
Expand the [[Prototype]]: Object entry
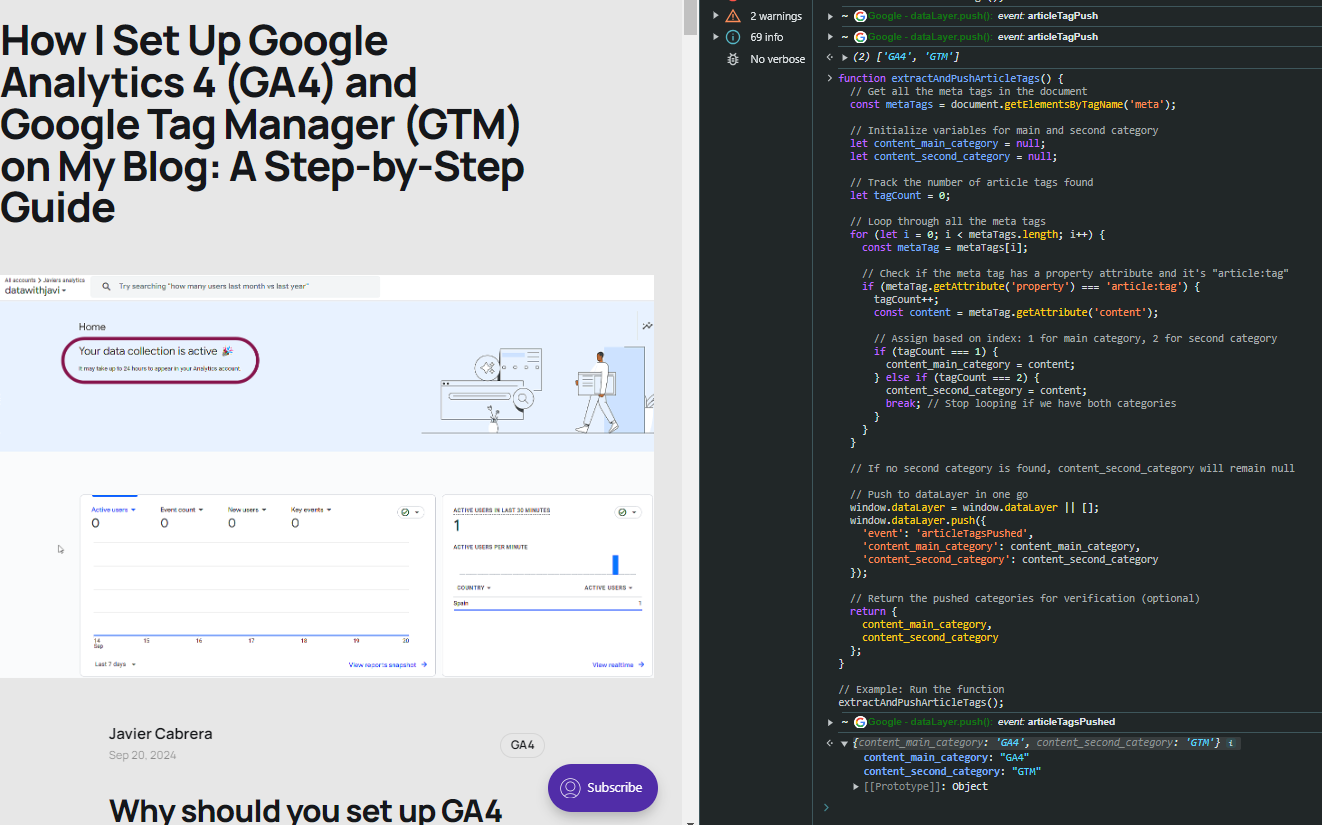tap(856, 786)
